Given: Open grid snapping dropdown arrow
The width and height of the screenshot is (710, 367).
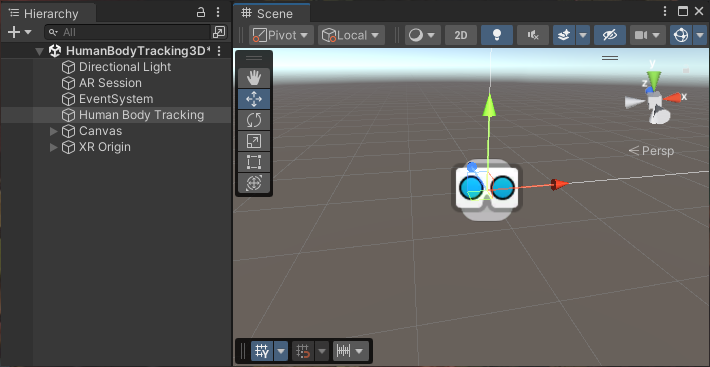Looking at the screenshot, I should pos(321,351).
